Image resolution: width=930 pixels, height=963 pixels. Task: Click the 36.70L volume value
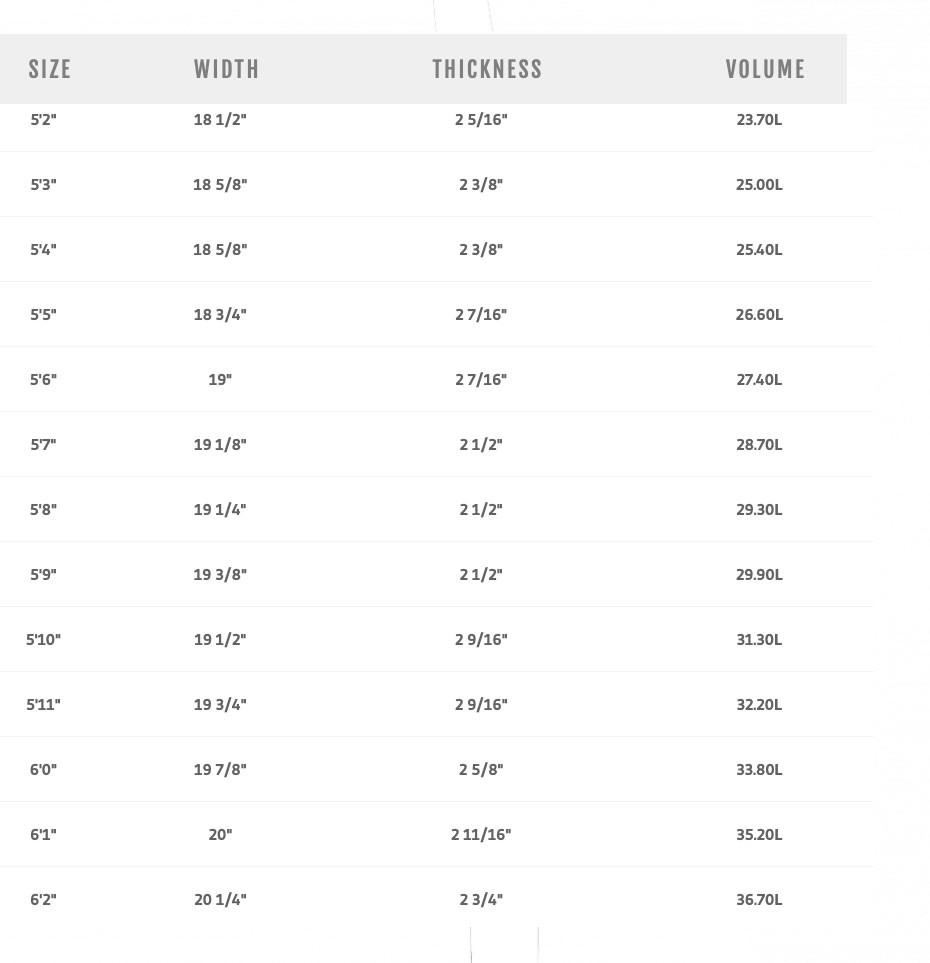coord(759,900)
